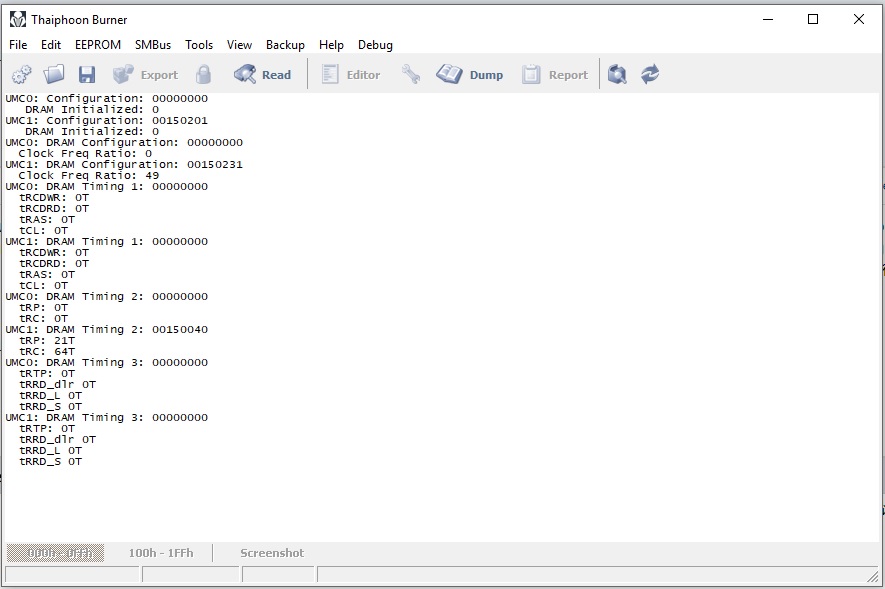Click the settings gears toolbar icon

[21, 74]
